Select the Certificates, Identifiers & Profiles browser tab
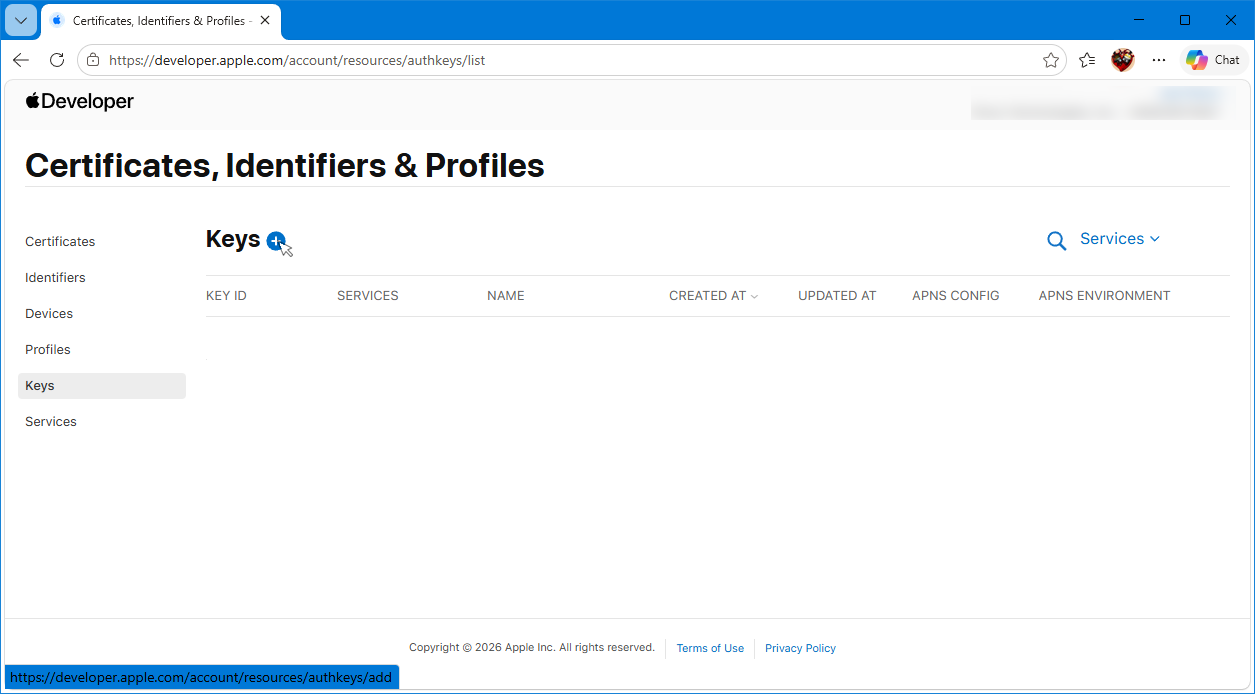The height and width of the screenshot is (694, 1255). 161,20
